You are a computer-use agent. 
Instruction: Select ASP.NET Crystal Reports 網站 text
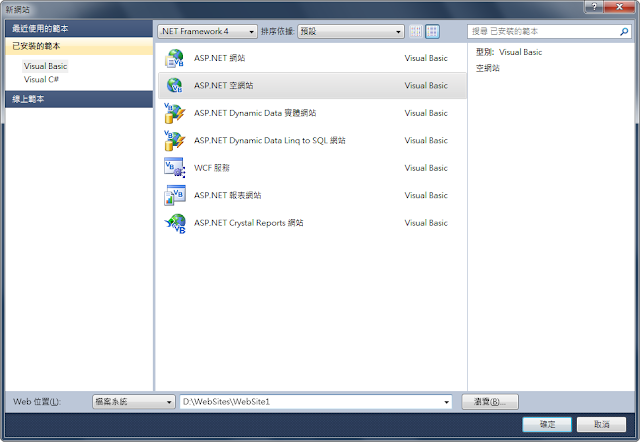pyautogui.click(x=249, y=223)
